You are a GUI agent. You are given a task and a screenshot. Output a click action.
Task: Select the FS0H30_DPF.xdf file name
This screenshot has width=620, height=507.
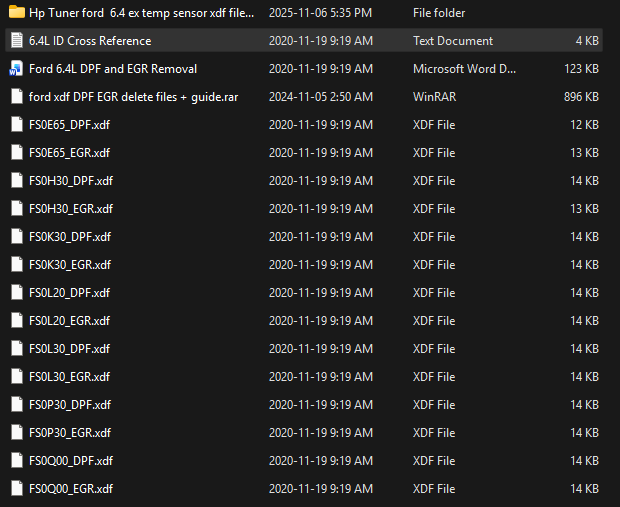coord(71,181)
